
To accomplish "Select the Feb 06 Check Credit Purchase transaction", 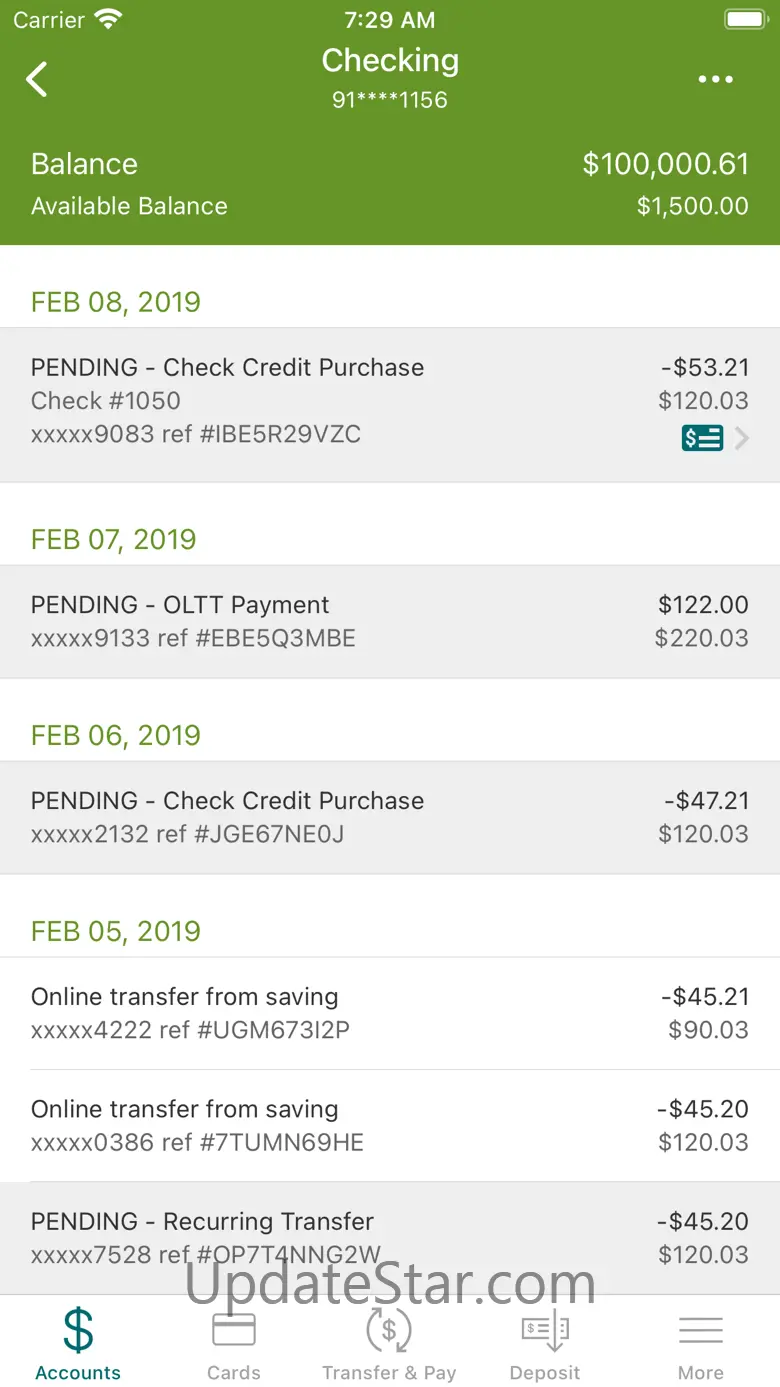I will 390,817.
